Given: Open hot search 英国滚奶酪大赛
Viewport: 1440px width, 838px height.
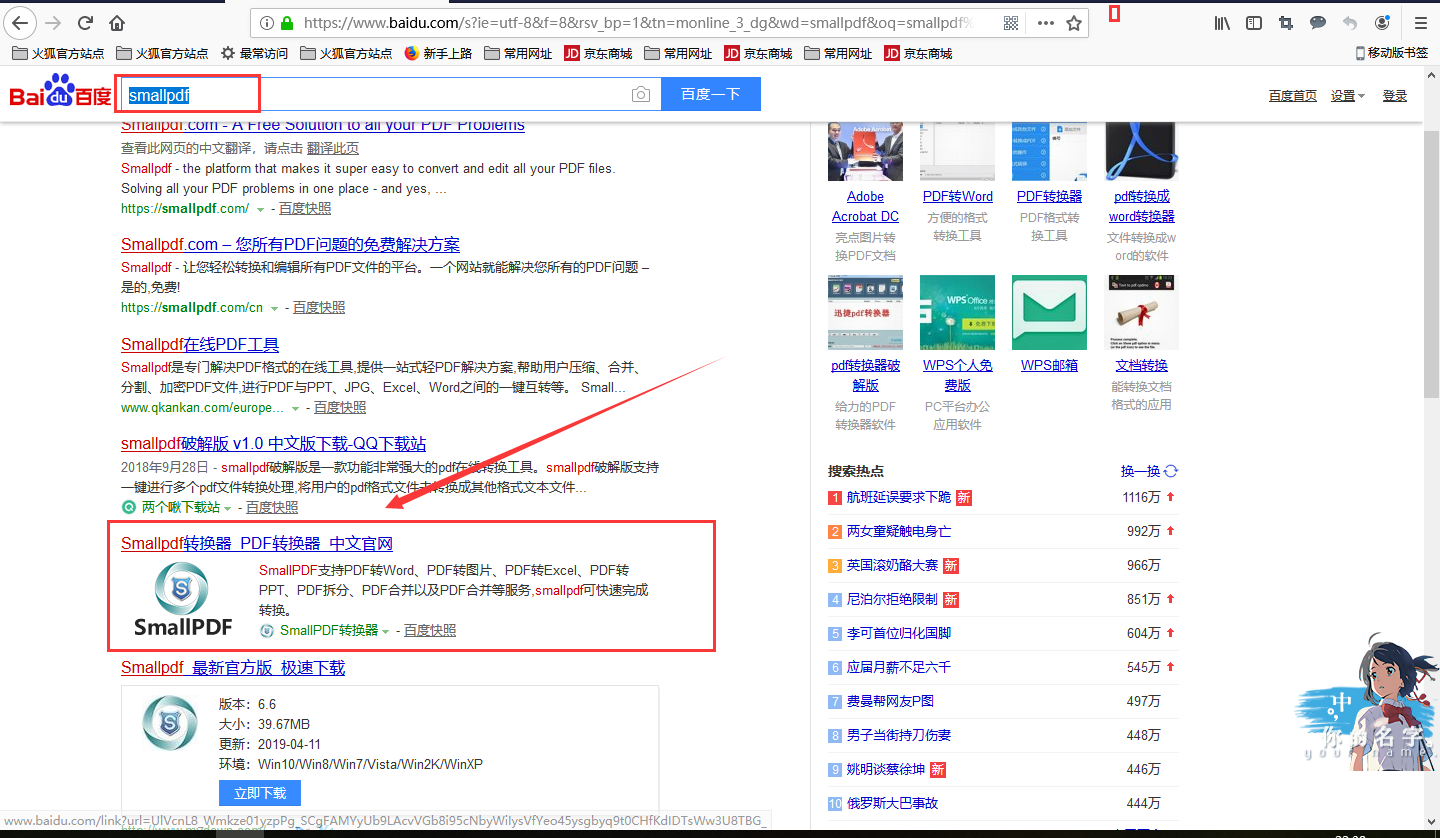Looking at the screenshot, I should [892, 565].
